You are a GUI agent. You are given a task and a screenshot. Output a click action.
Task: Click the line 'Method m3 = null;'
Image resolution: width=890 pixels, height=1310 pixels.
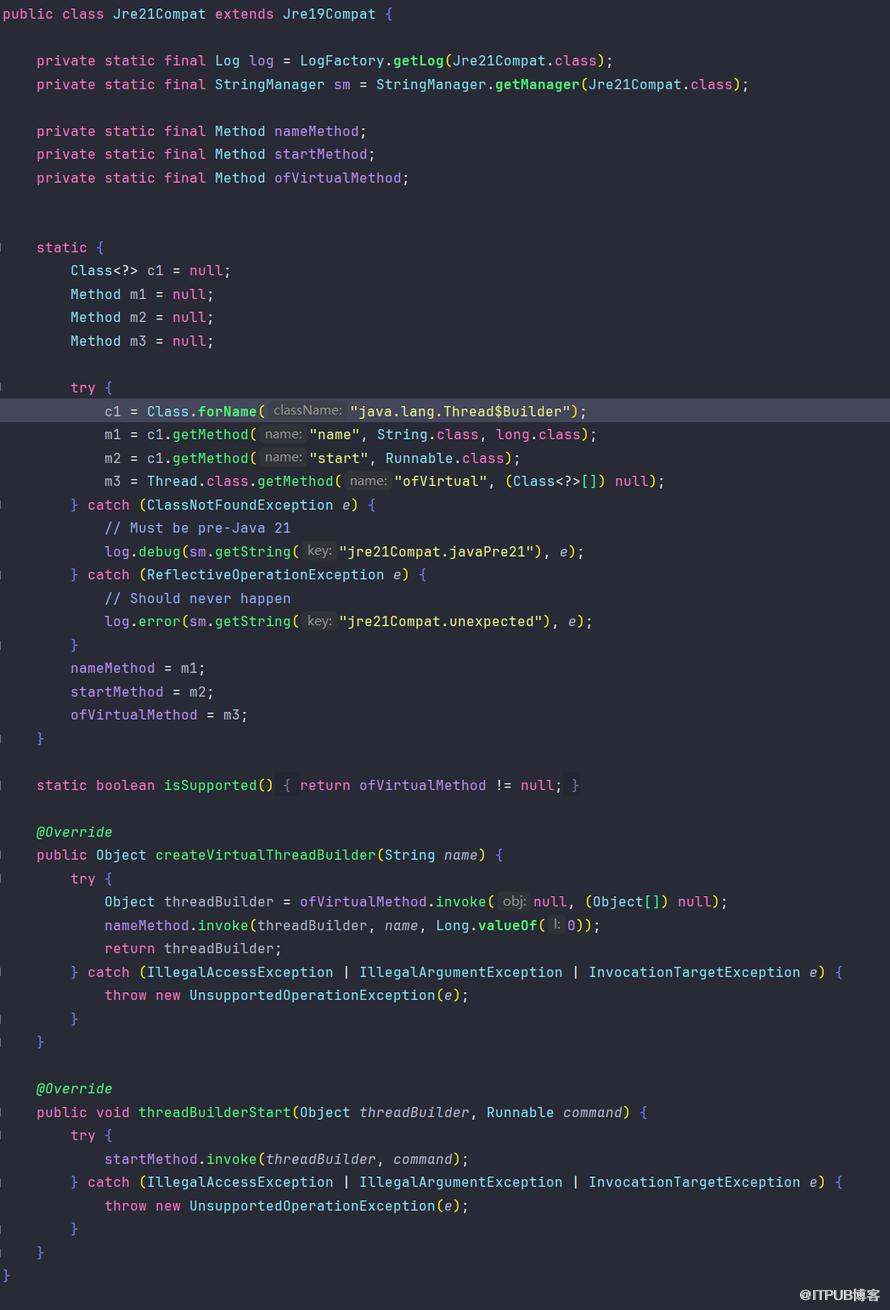[142, 341]
